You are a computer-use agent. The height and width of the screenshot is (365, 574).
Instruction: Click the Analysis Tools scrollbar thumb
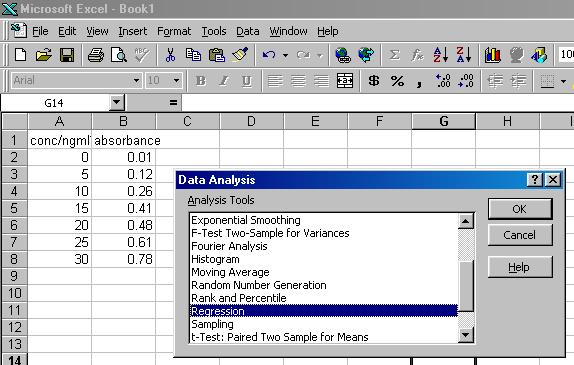click(x=466, y=286)
